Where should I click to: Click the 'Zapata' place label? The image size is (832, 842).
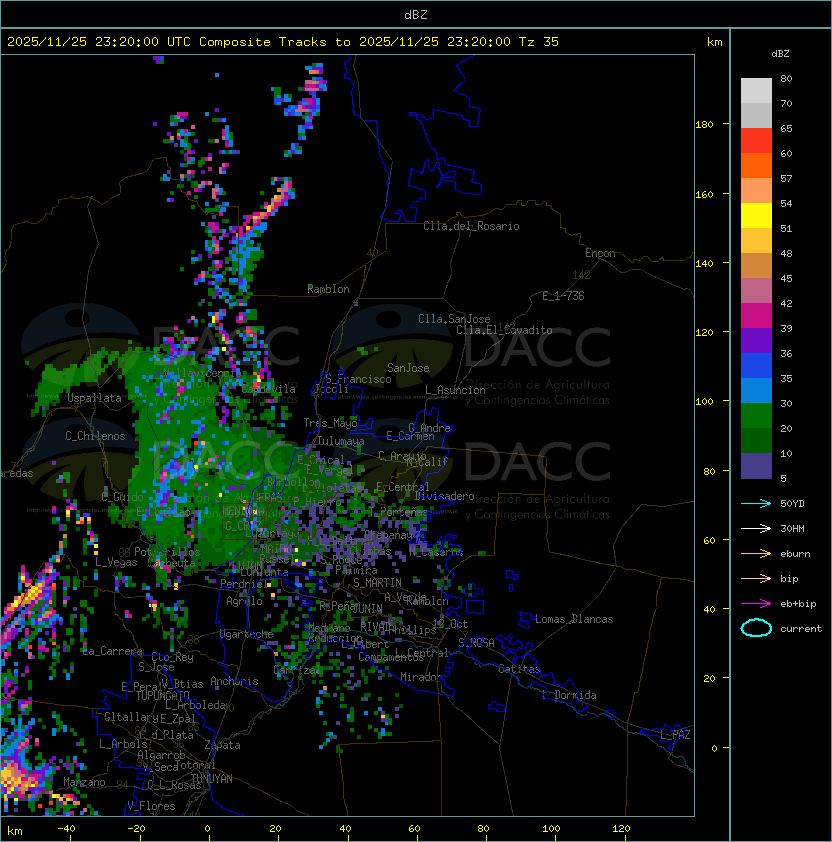click(x=222, y=745)
